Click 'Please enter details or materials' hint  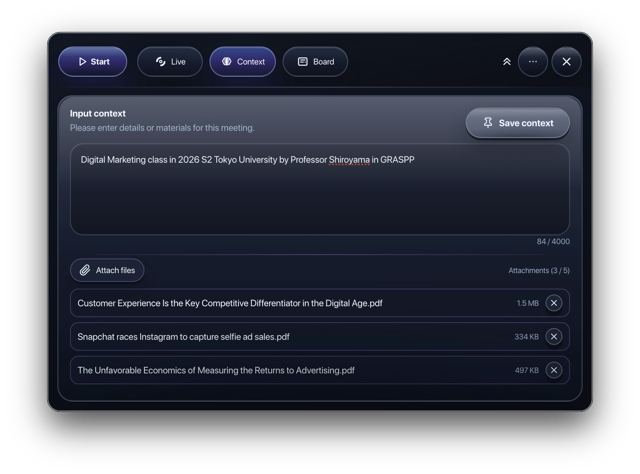coord(162,128)
